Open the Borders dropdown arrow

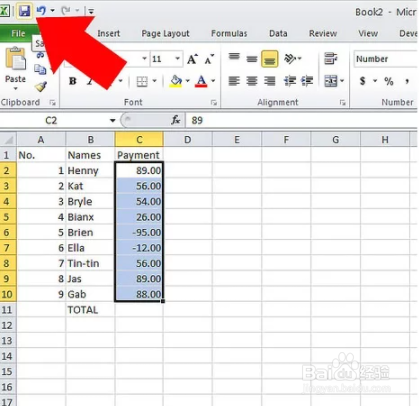coord(155,81)
